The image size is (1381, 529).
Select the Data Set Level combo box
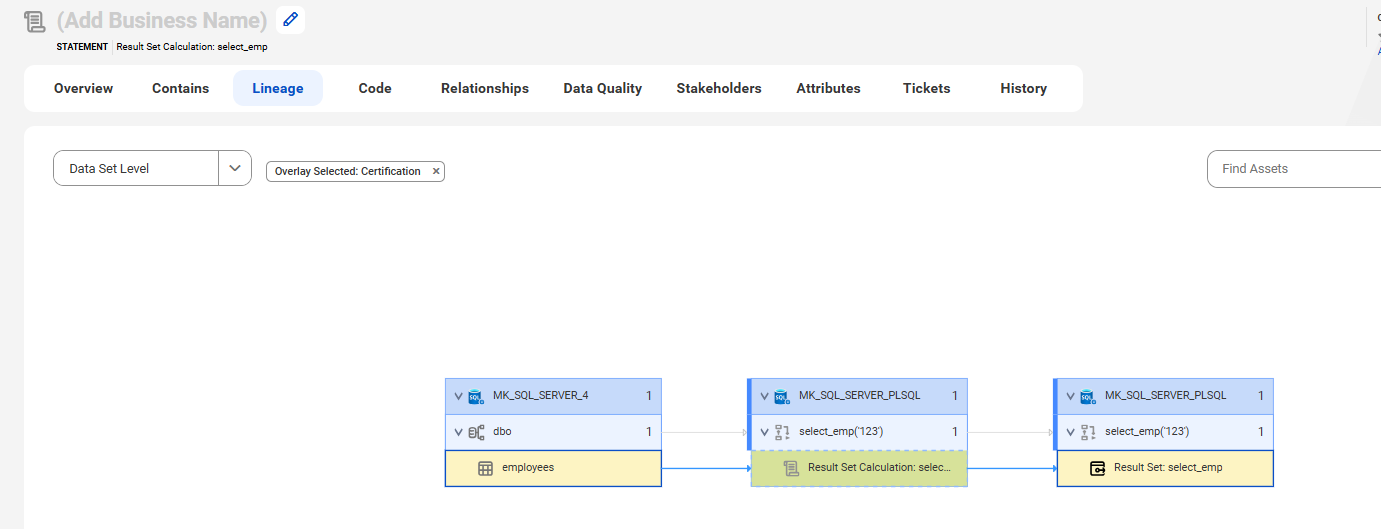coord(152,168)
